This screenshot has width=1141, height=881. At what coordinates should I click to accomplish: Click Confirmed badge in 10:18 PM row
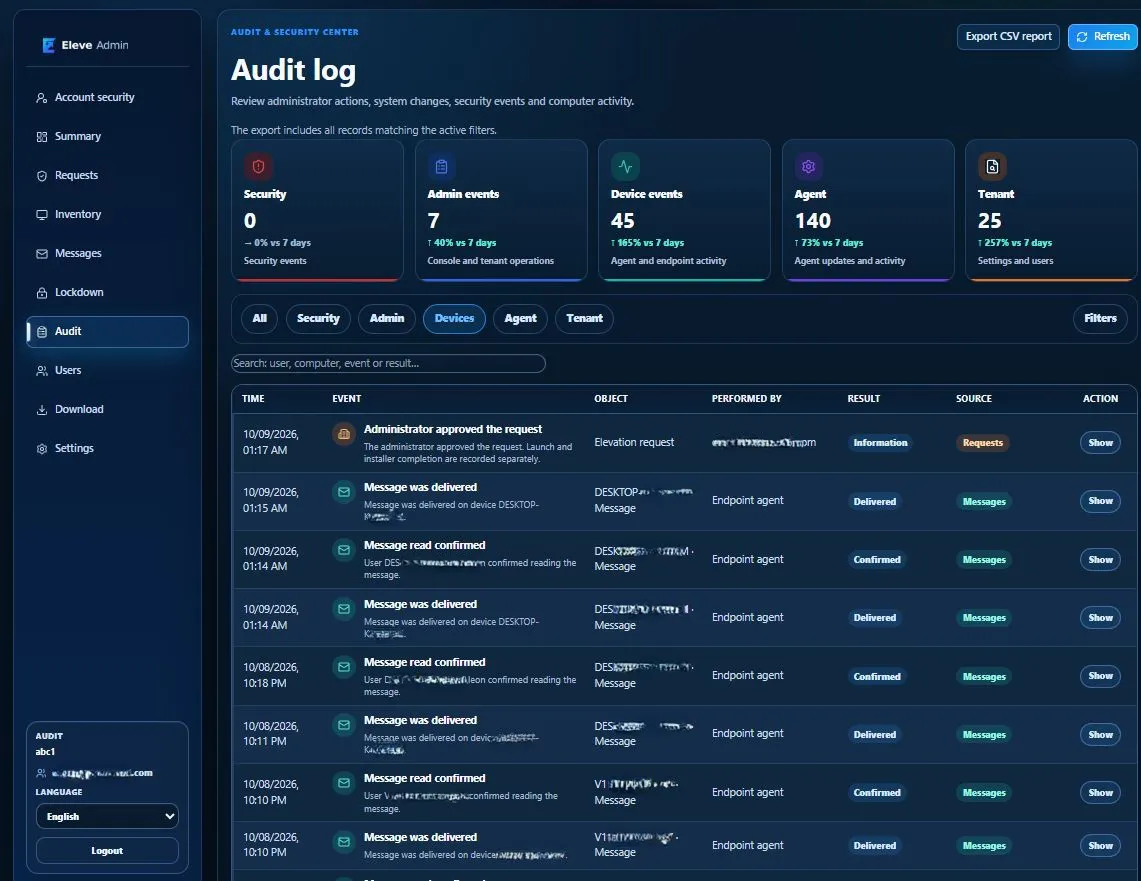[x=877, y=677]
